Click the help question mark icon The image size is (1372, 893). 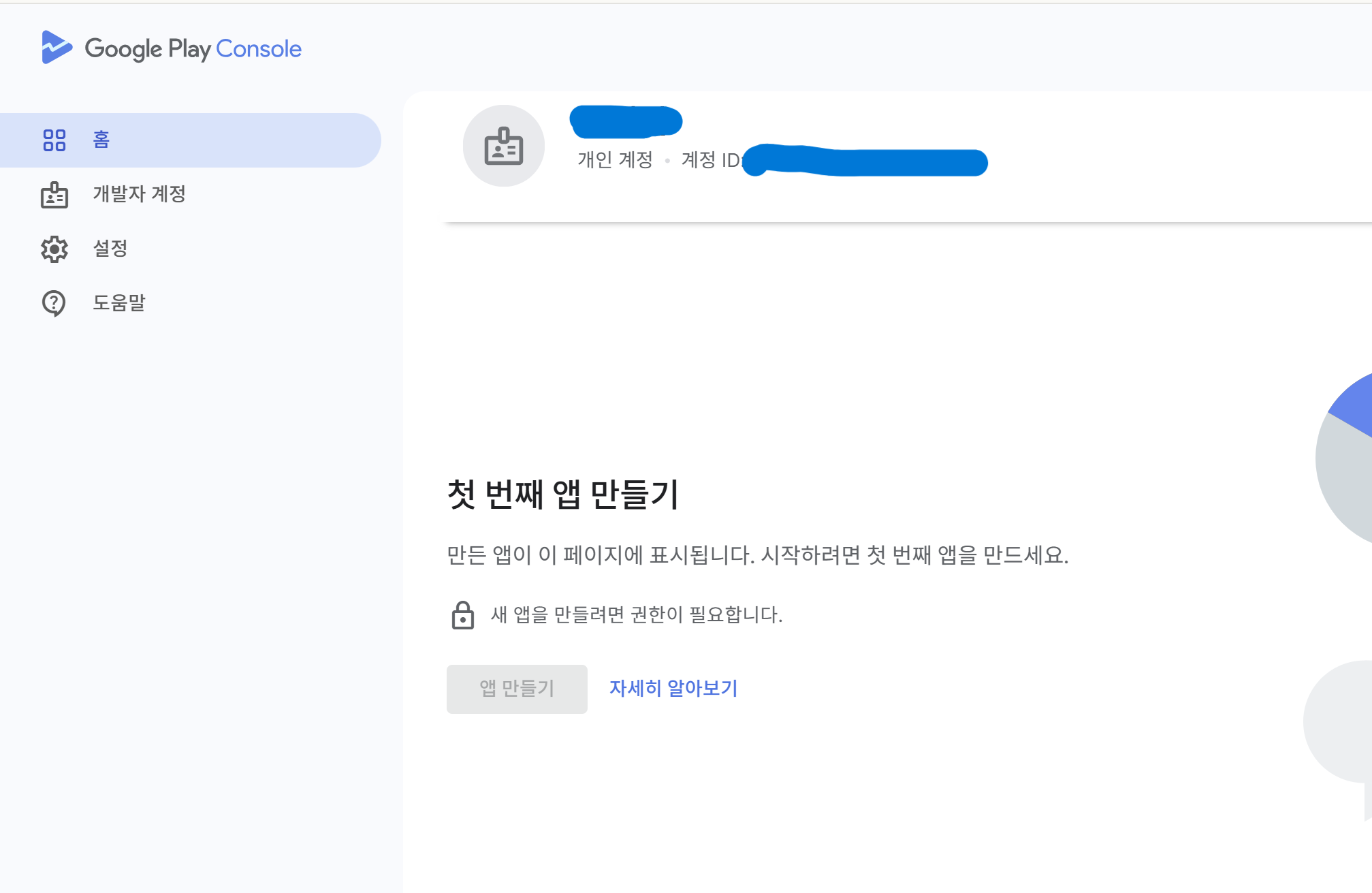54,303
